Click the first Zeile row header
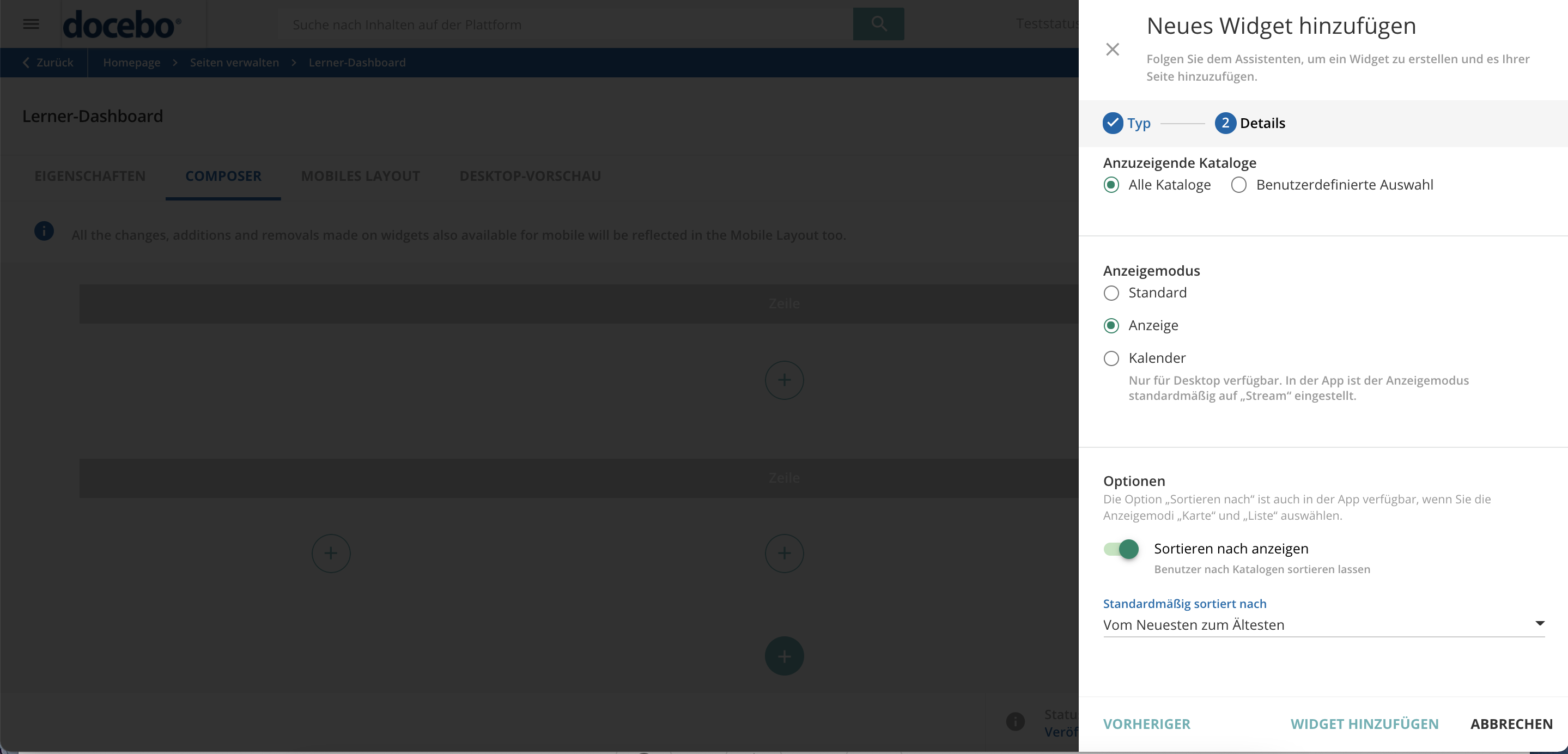 579,303
